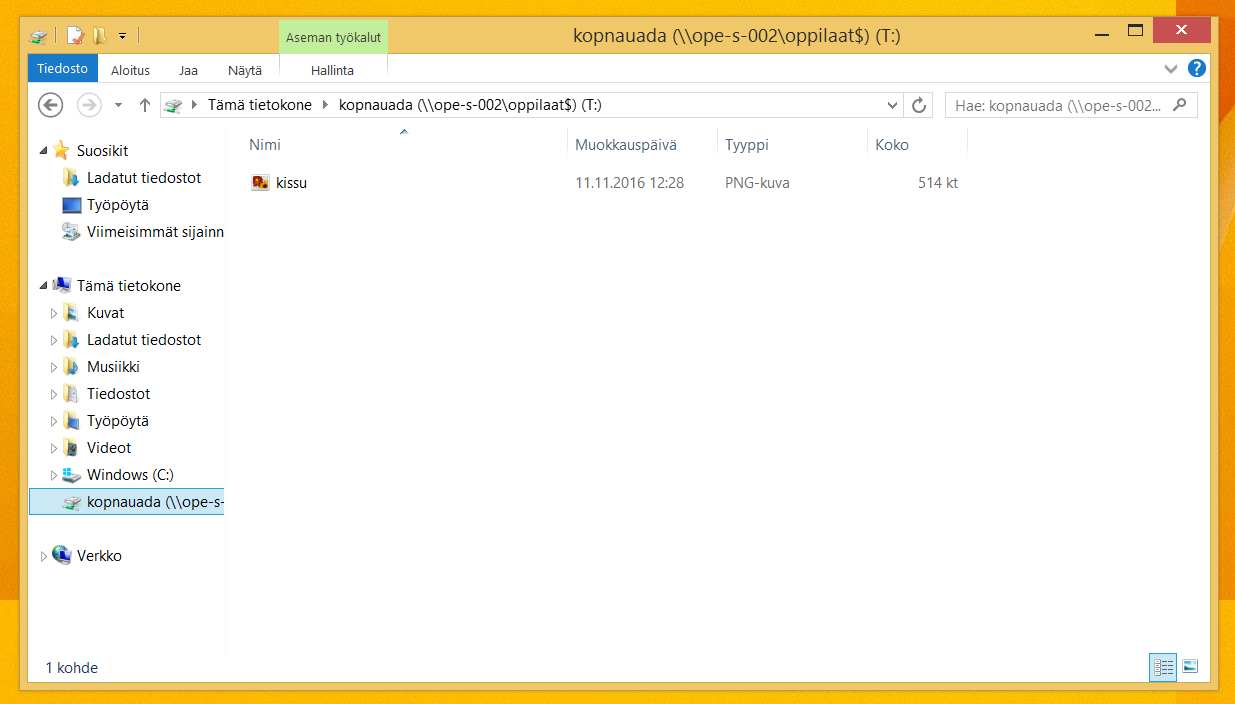The height and width of the screenshot is (704, 1235).
Task: Switch to details list view in status bar
Action: [1162, 667]
